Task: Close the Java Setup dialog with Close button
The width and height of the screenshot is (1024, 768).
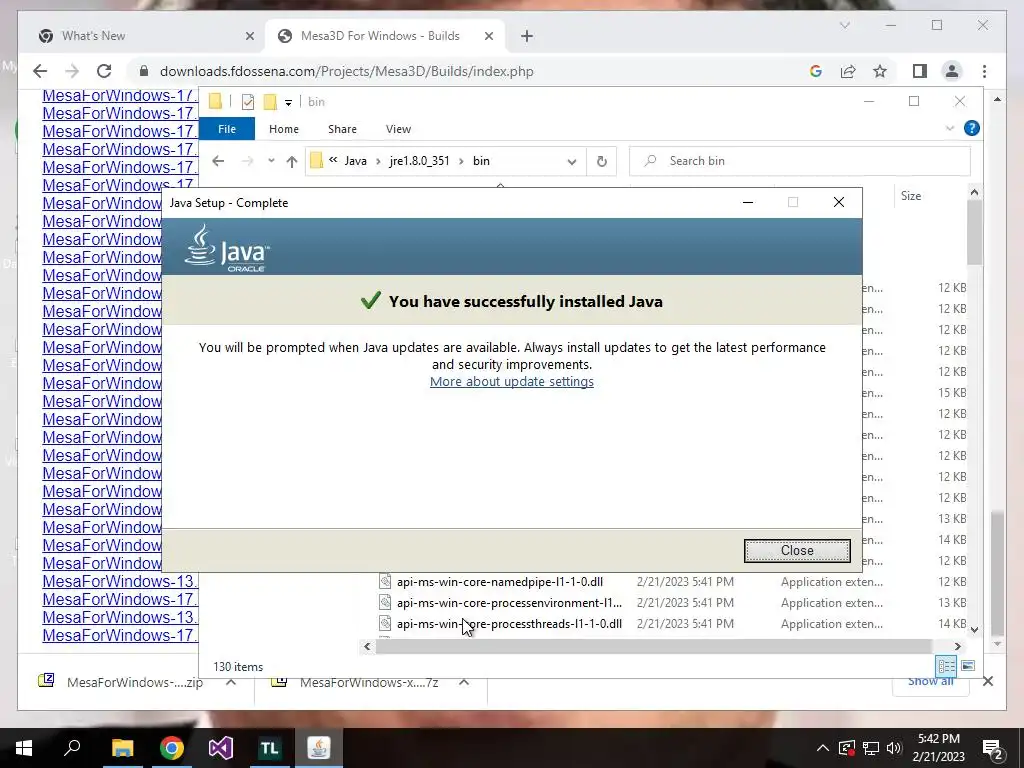Action: click(x=797, y=551)
